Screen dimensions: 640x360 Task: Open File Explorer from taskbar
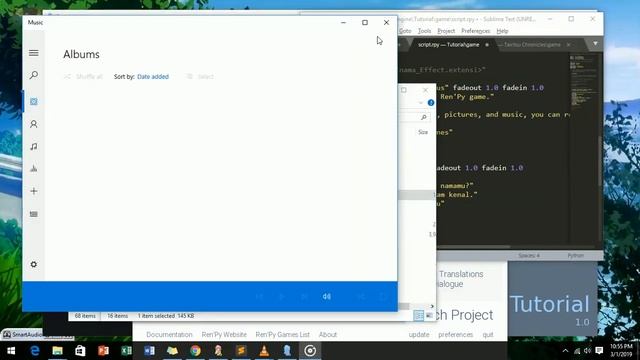(x=58, y=351)
